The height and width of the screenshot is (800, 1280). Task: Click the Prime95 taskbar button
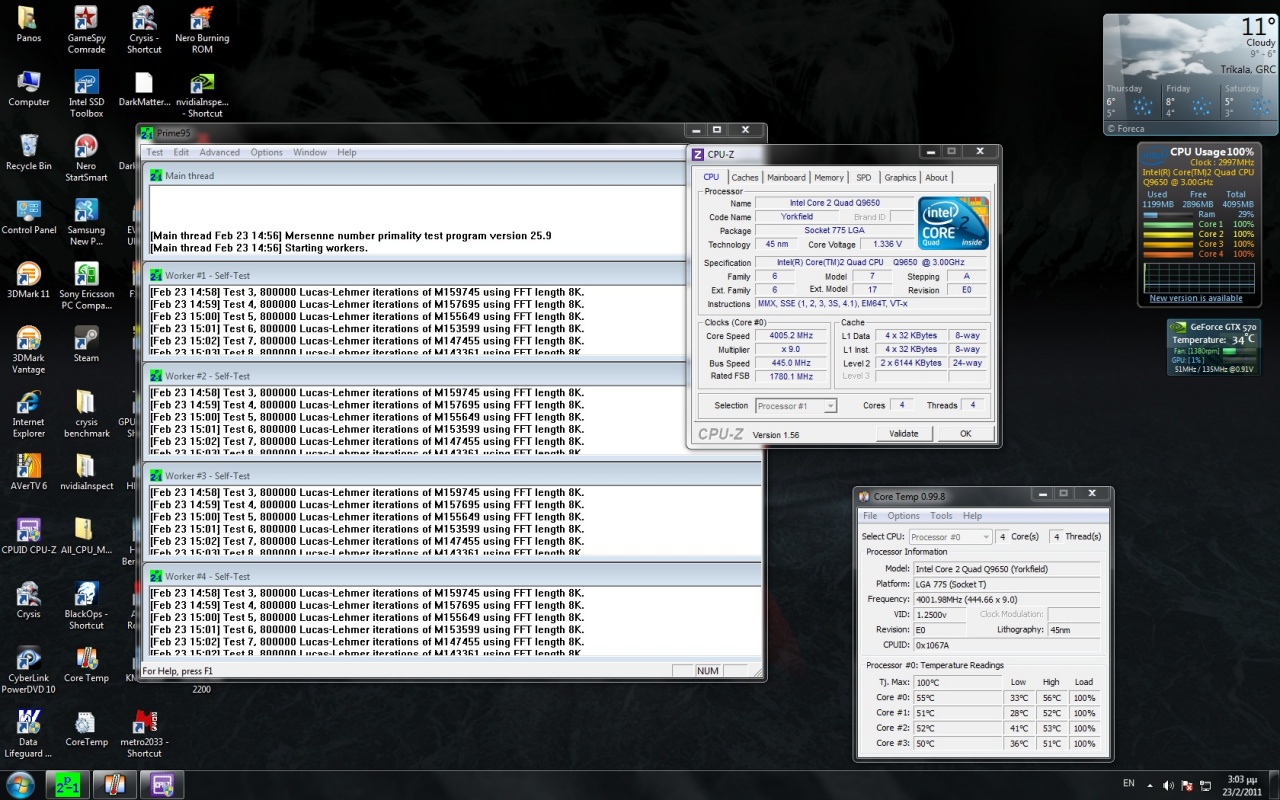[x=68, y=784]
